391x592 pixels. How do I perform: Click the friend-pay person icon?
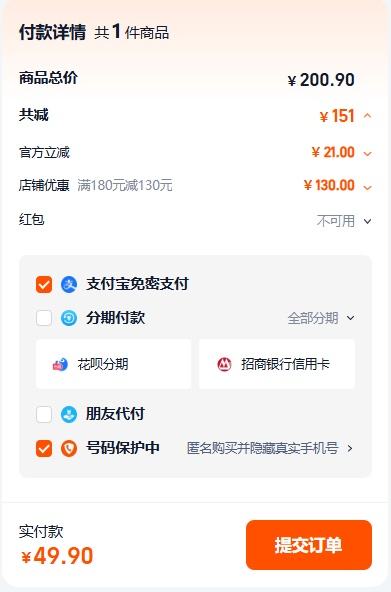pos(69,415)
